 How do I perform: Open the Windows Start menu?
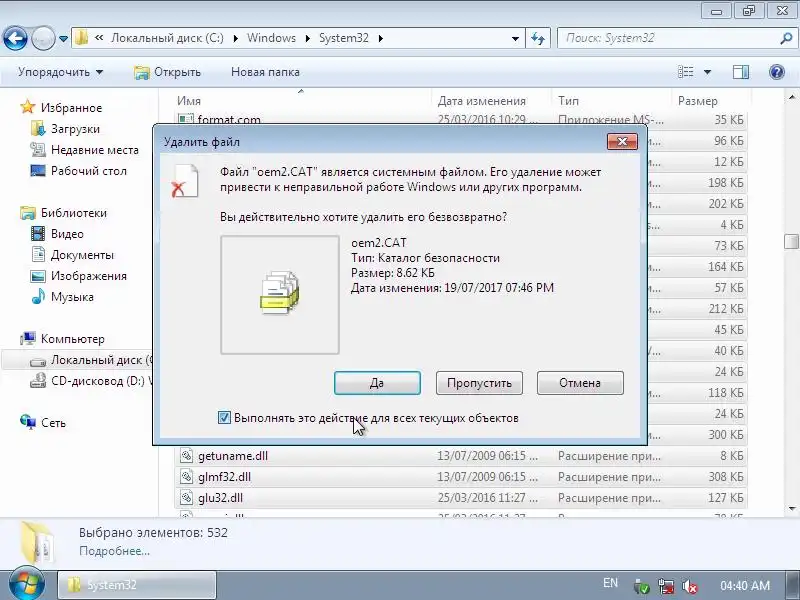coord(26,585)
